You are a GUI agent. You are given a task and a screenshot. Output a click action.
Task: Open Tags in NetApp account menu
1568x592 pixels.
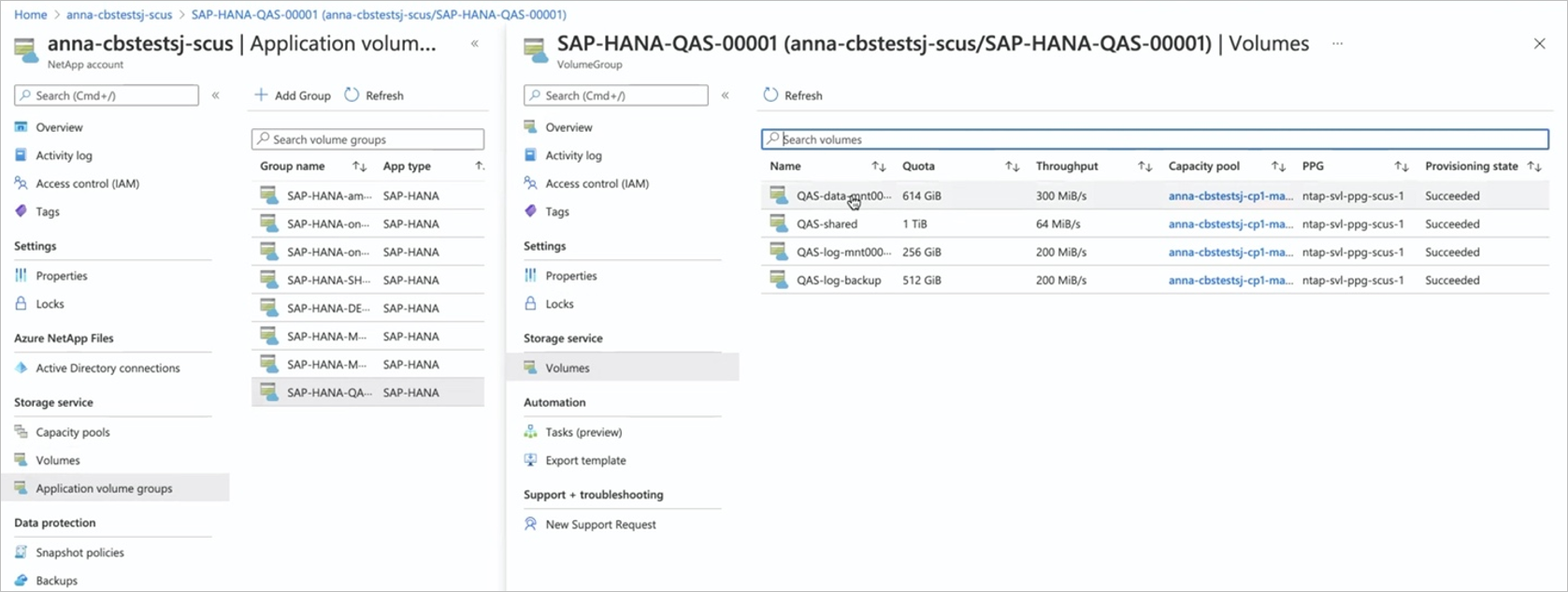[48, 211]
